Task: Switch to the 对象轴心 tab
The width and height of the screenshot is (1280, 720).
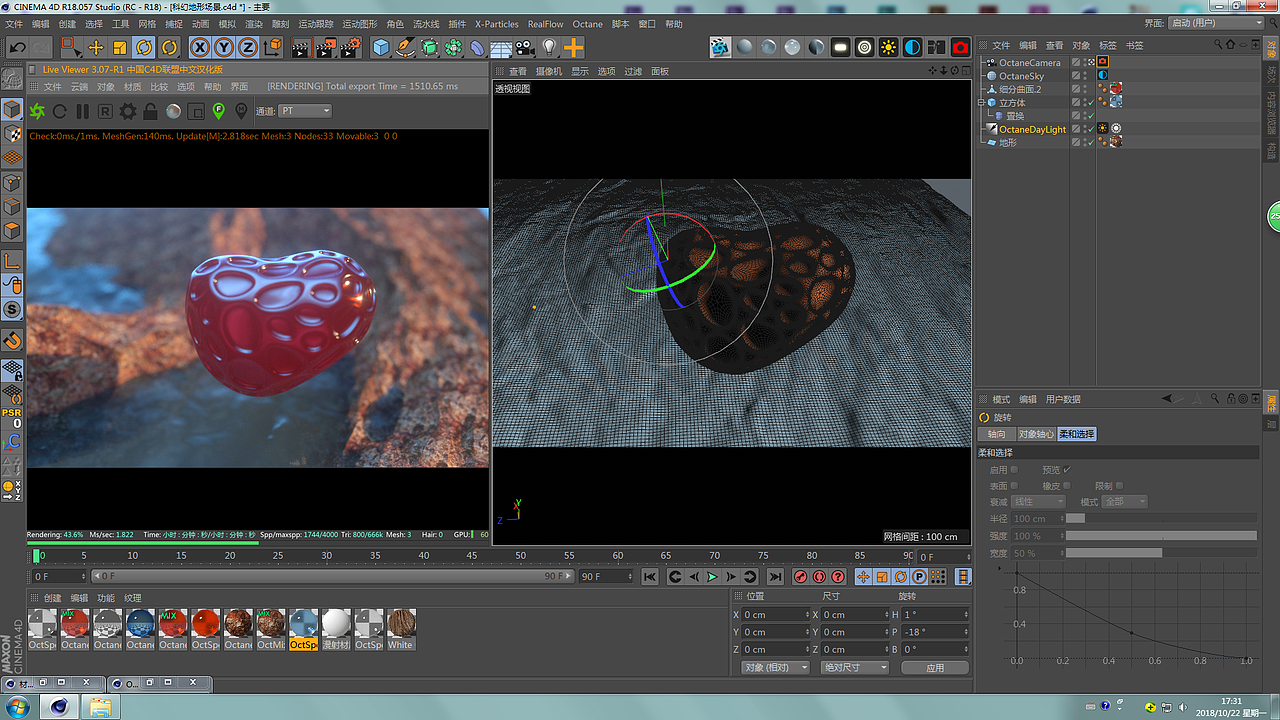Action: click(x=1035, y=434)
